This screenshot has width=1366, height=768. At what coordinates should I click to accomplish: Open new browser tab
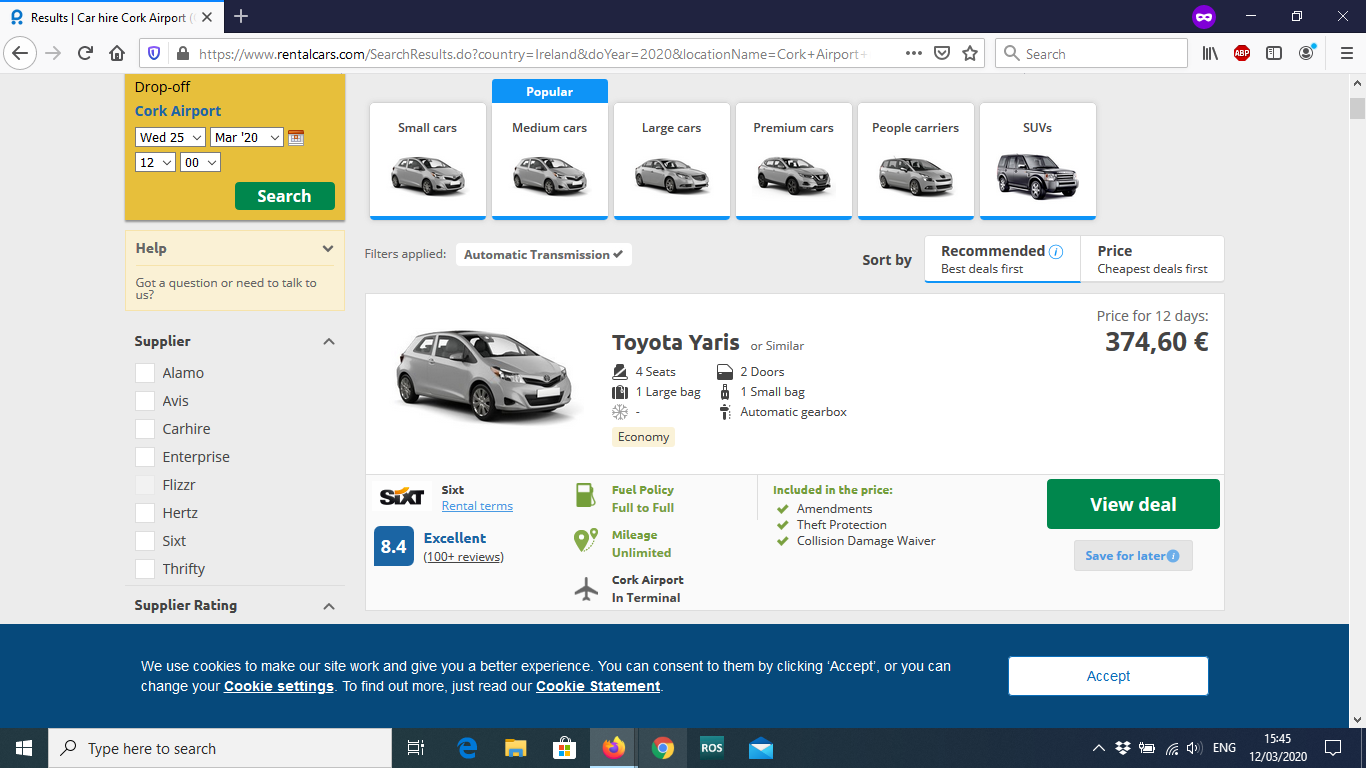pos(241,16)
